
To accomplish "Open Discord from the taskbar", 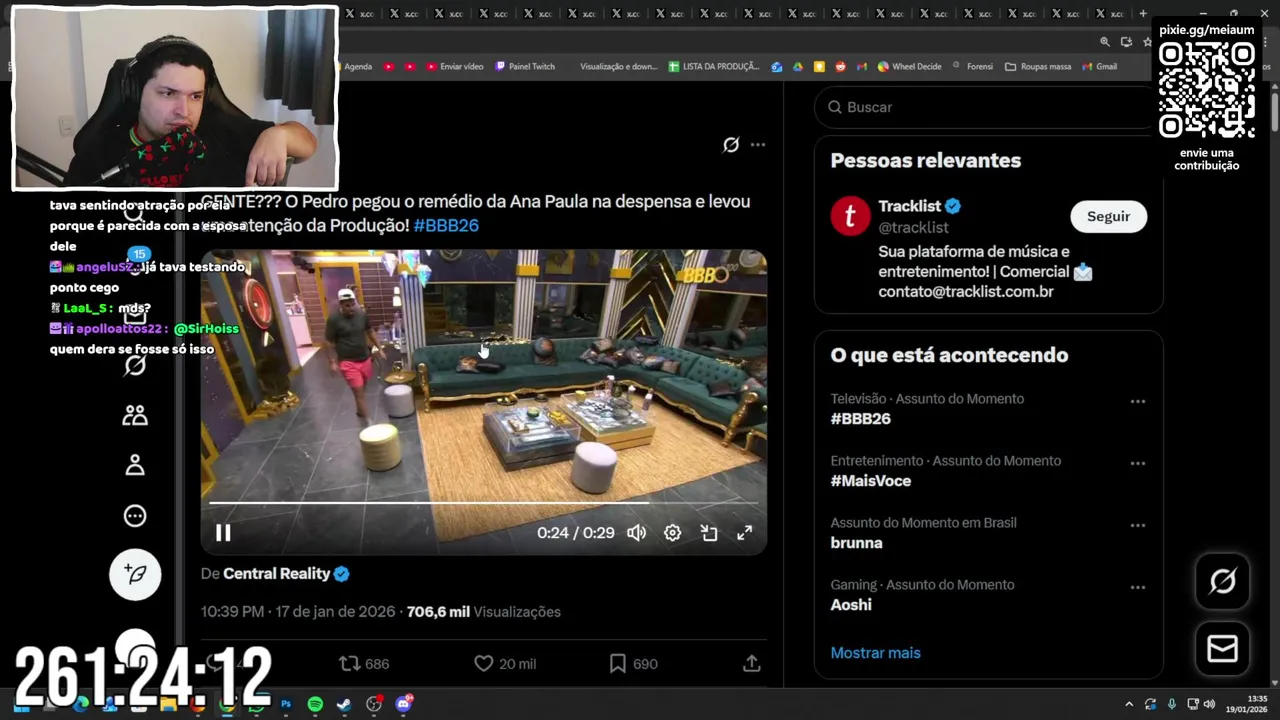I will tap(403, 704).
